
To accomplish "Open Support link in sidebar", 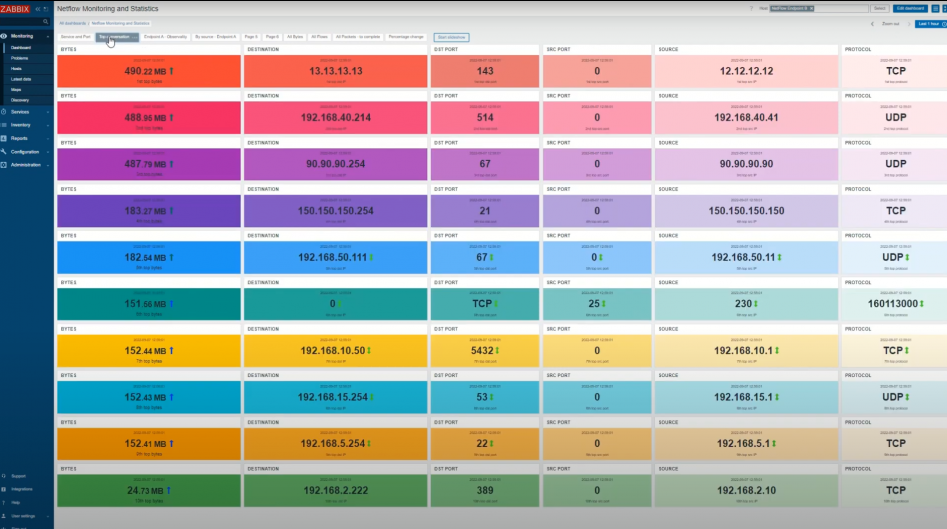I will [20, 475].
